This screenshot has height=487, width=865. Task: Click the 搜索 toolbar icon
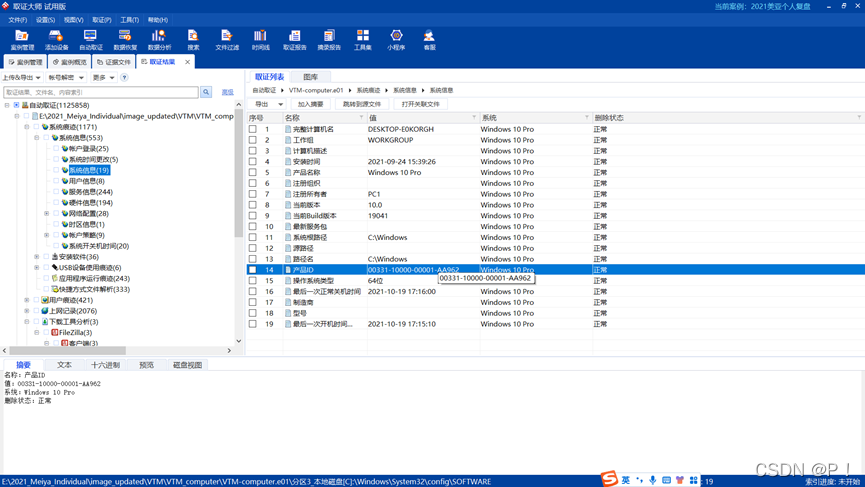coord(193,40)
